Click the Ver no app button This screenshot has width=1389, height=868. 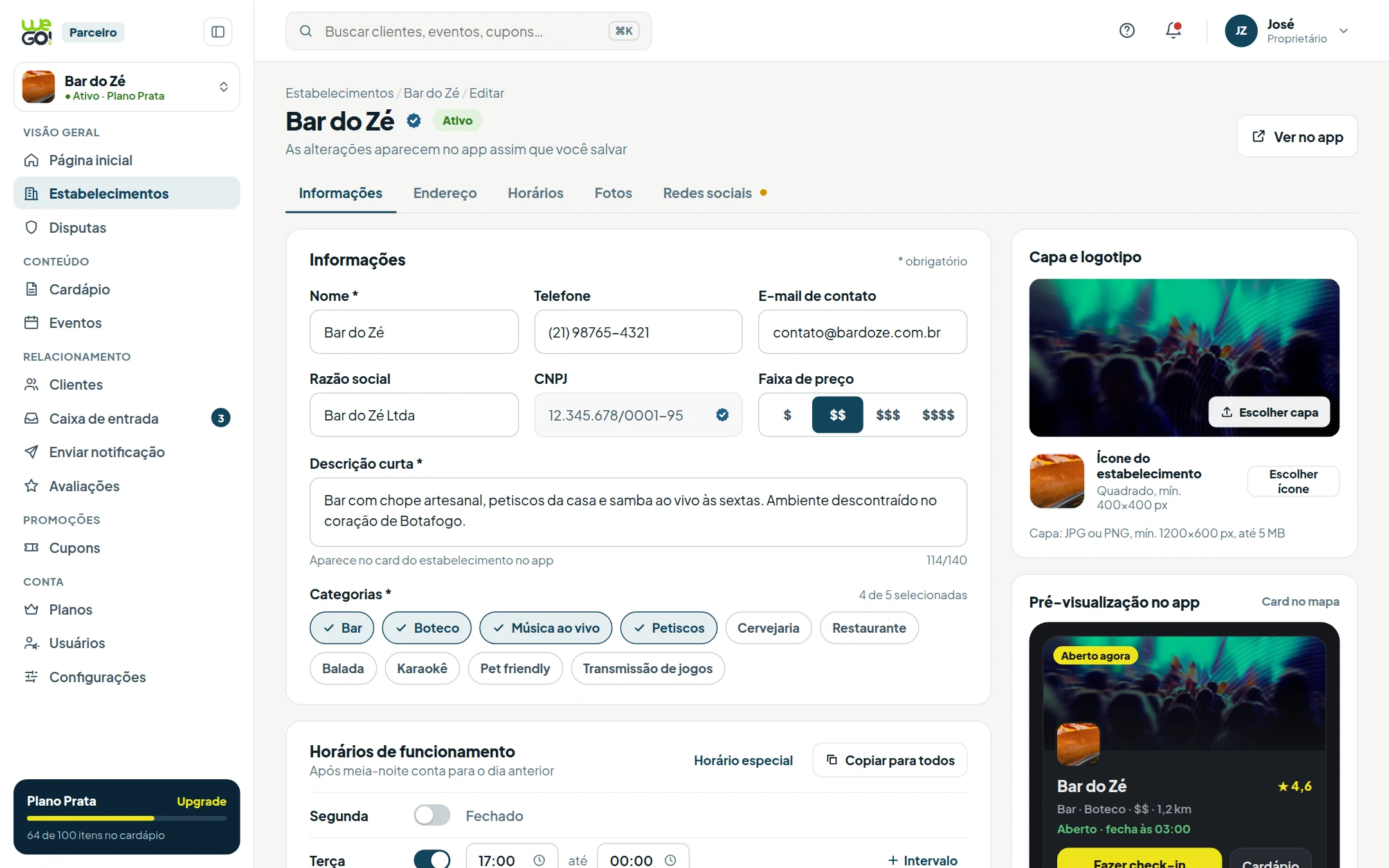(x=1297, y=136)
